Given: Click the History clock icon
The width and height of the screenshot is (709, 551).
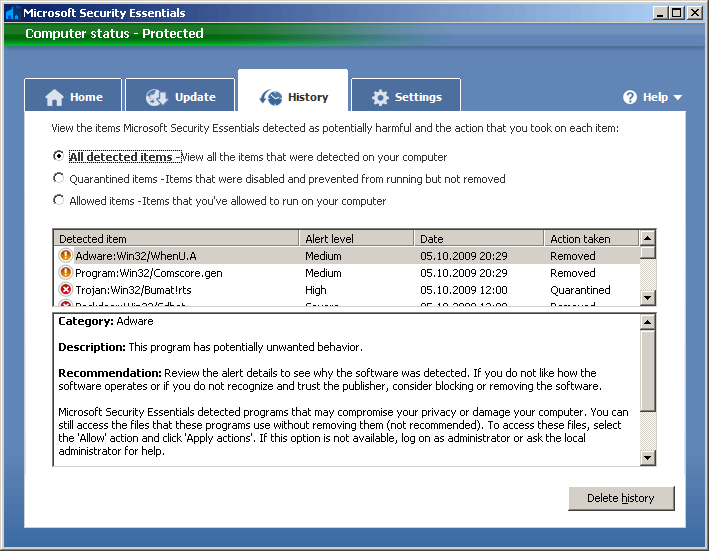Looking at the screenshot, I should tap(270, 97).
